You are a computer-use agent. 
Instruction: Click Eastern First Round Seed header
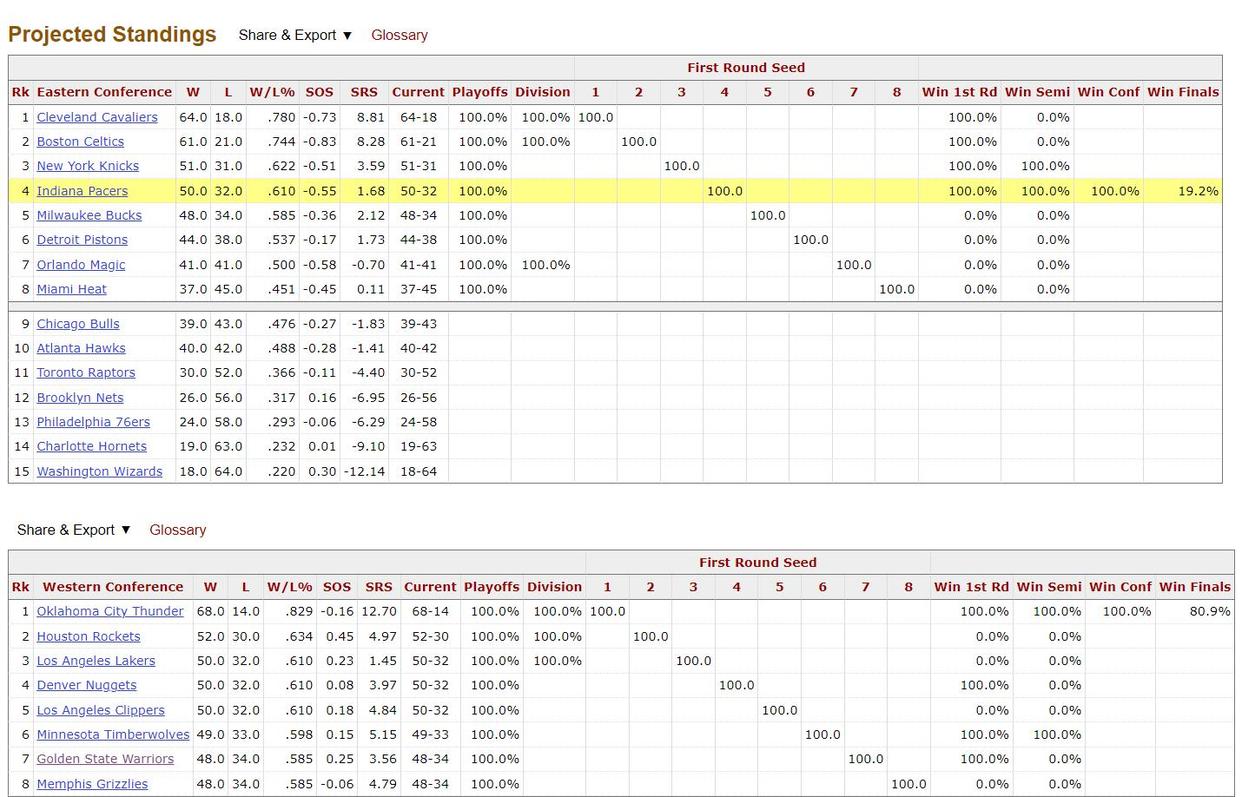pyautogui.click(x=746, y=68)
